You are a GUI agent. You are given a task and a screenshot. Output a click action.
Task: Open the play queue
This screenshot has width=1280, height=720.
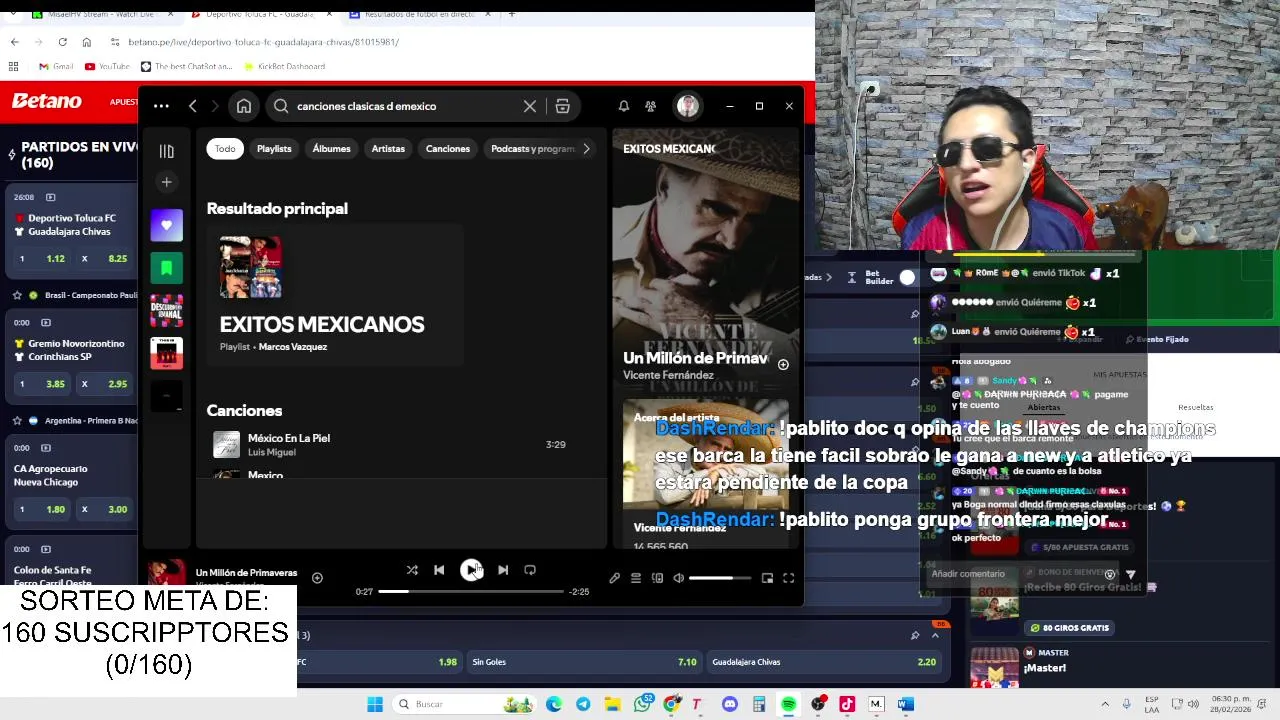(x=635, y=578)
